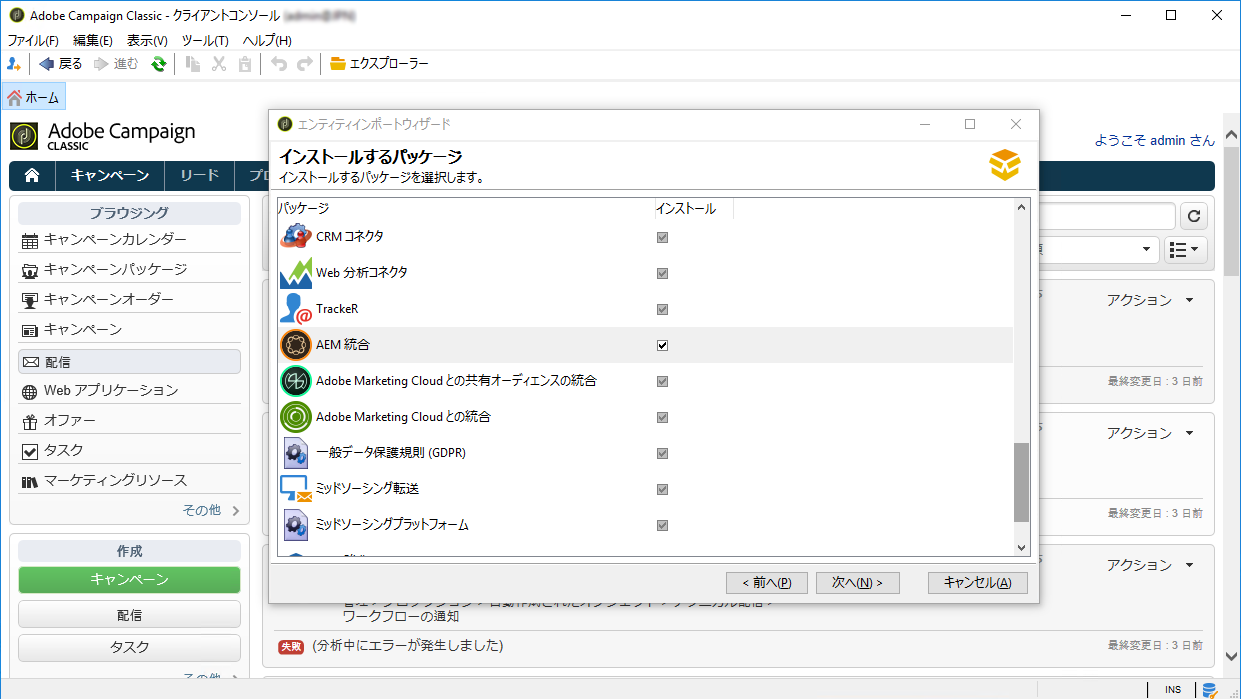Click the 配信 create button
The width and height of the screenshot is (1241, 699).
[x=129, y=615]
